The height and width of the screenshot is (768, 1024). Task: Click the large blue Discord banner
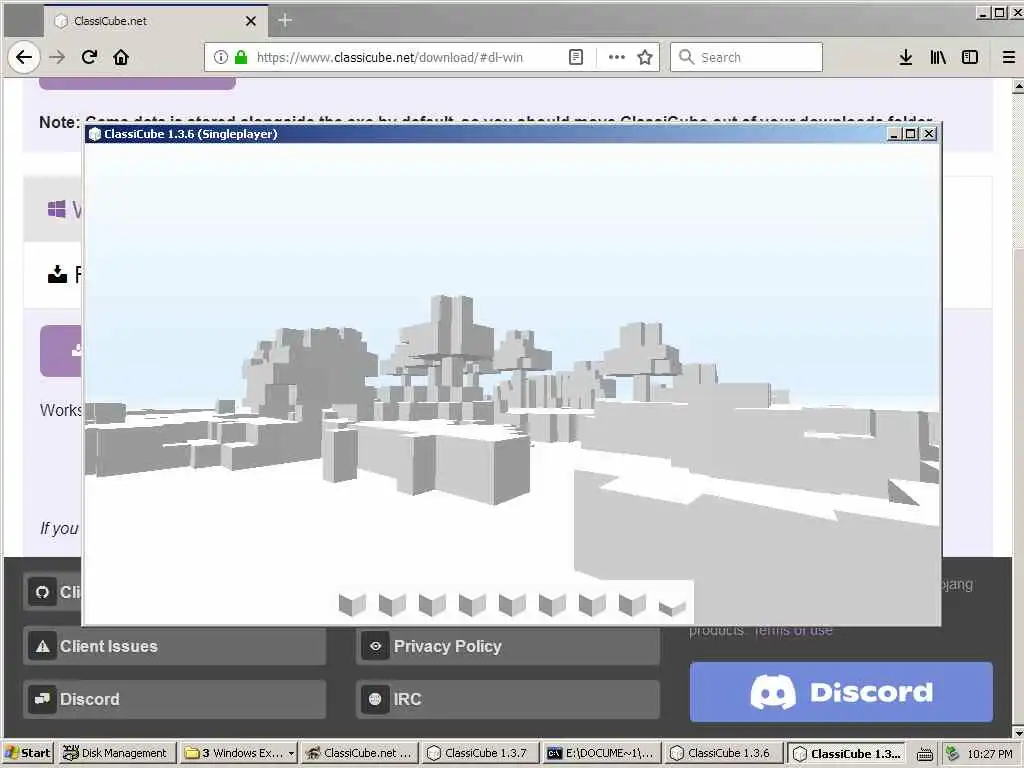(x=841, y=692)
